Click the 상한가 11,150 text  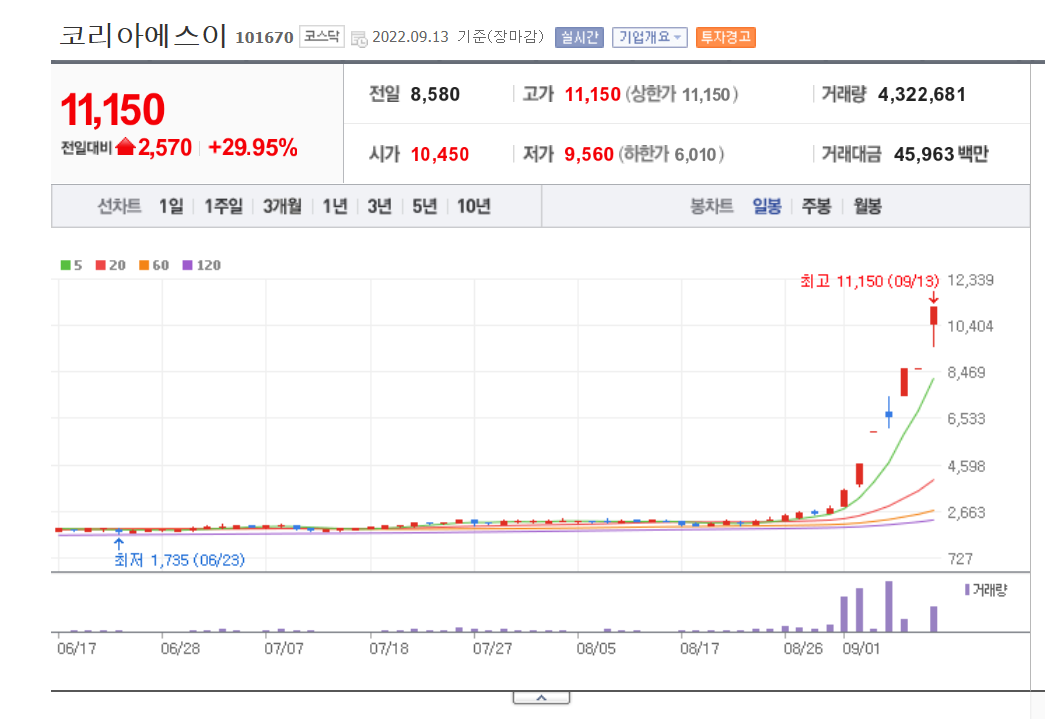coord(681,94)
